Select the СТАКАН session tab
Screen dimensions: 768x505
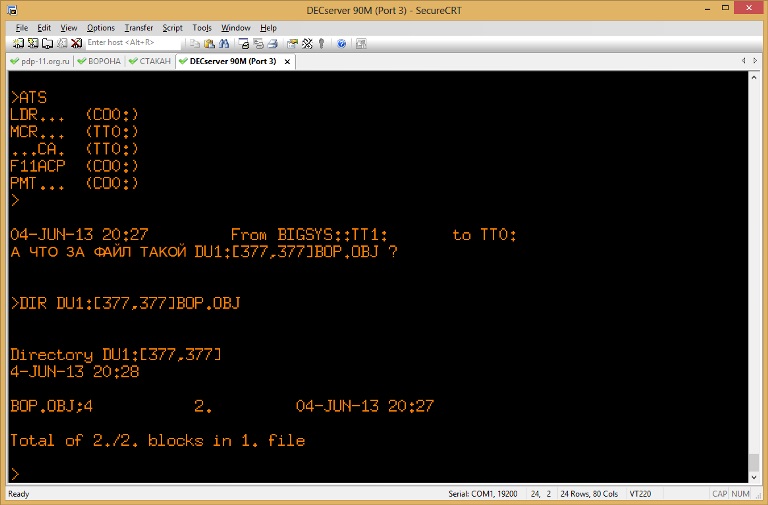point(149,61)
